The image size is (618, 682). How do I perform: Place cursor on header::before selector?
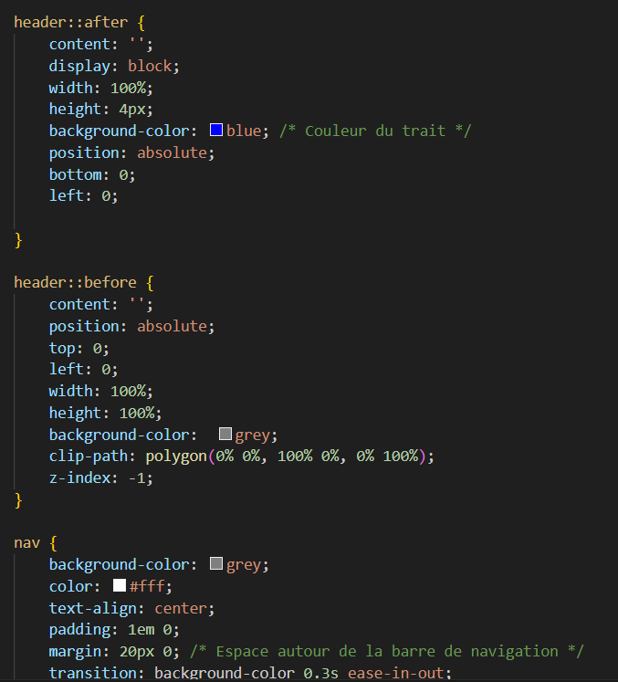[x=74, y=282]
